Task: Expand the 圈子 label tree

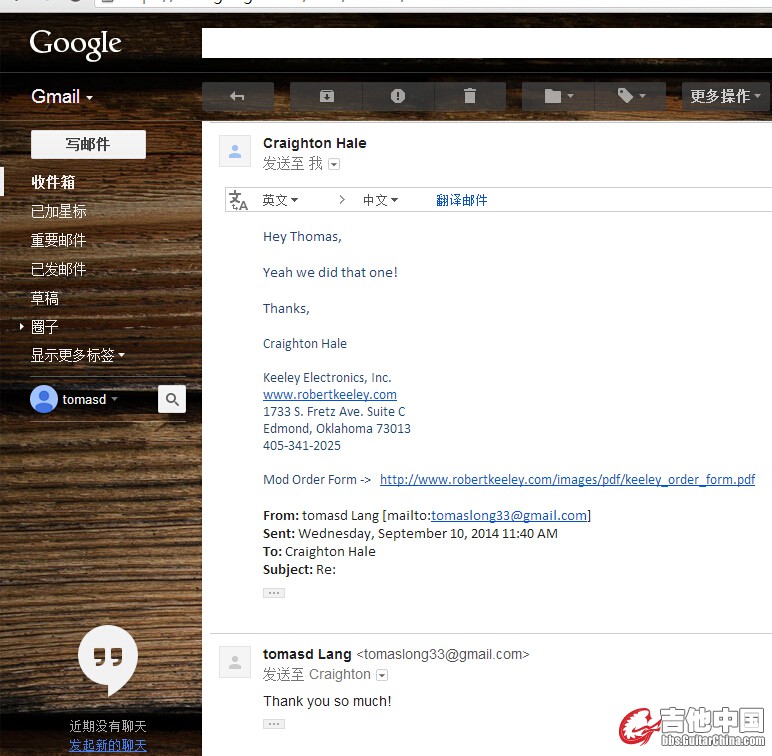Action: point(22,326)
